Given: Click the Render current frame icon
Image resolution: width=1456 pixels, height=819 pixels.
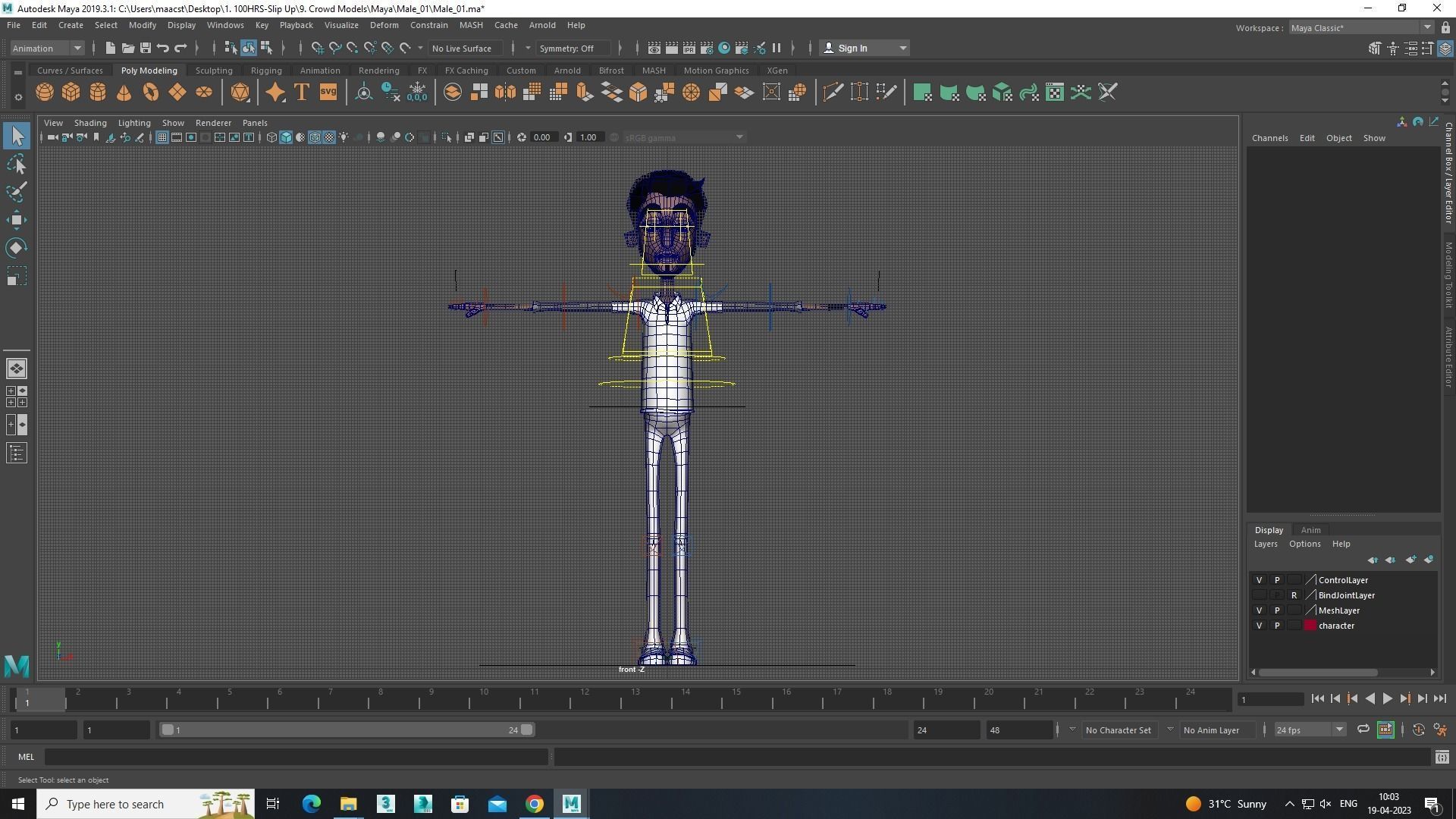Looking at the screenshot, I should (x=671, y=49).
